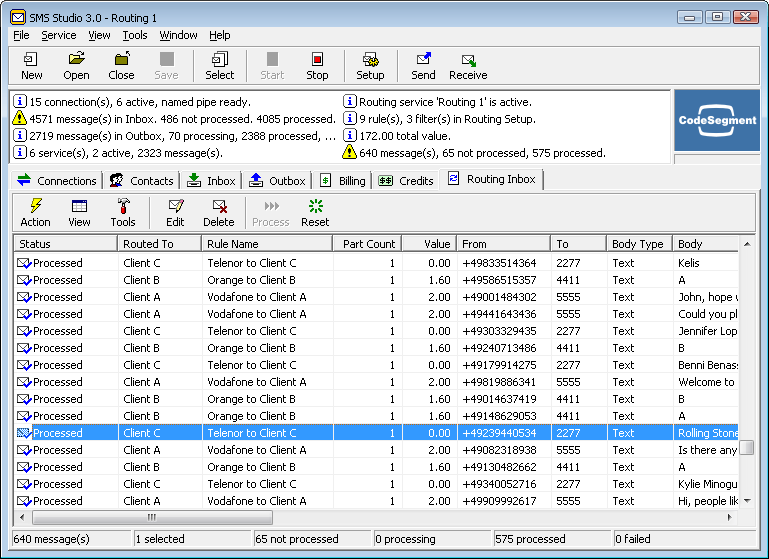Click the Receive message icon

[468, 66]
